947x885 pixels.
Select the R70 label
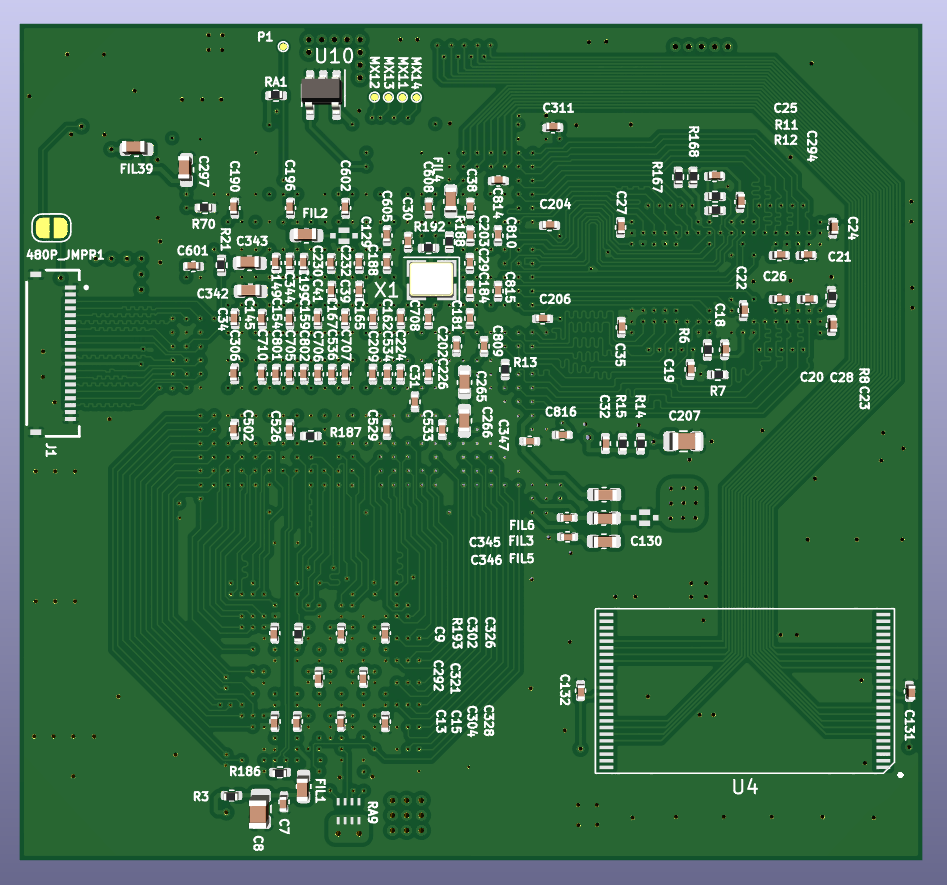pos(204,224)
